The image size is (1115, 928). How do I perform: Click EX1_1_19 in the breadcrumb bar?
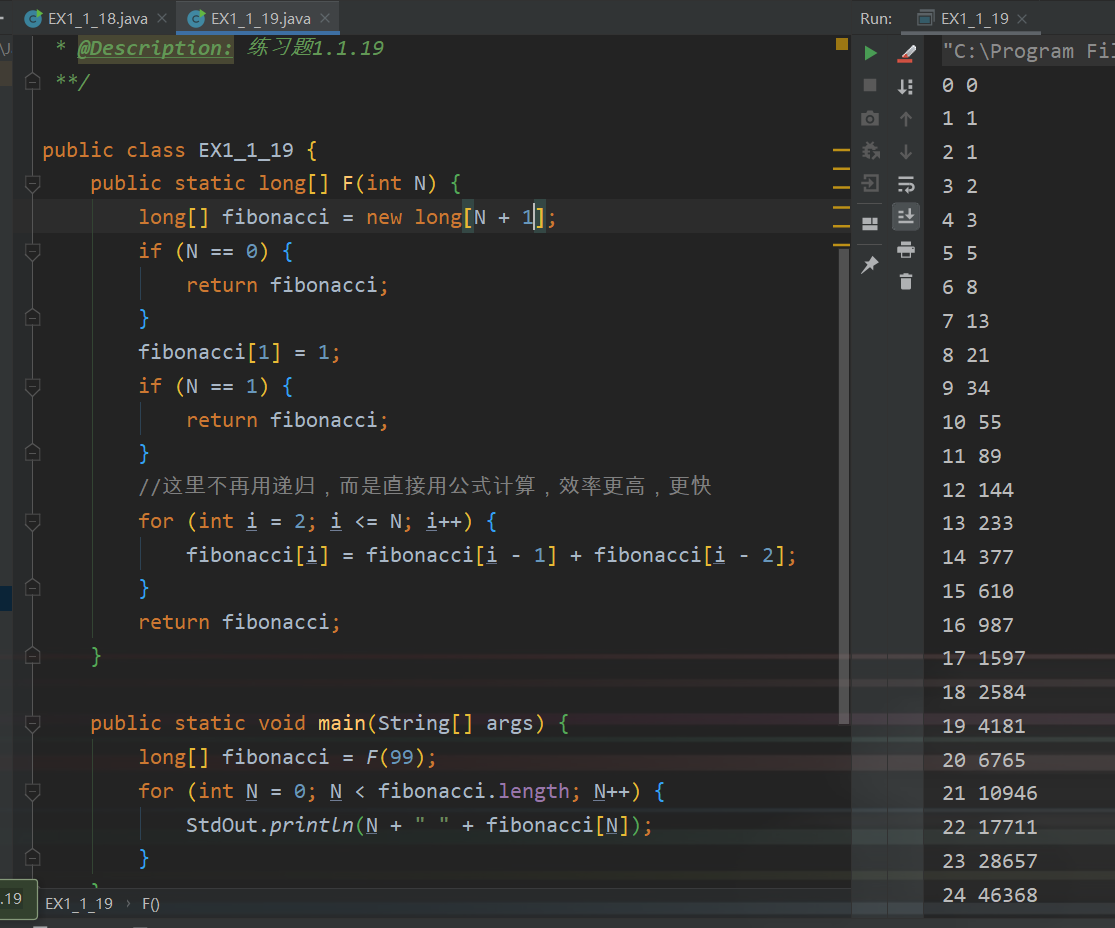point(79,904)
